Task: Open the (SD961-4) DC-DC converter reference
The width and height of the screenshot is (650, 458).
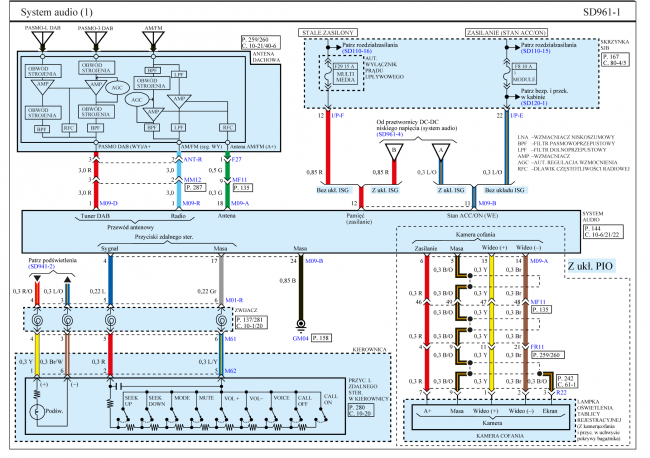Action: click(x=389, y=134)
